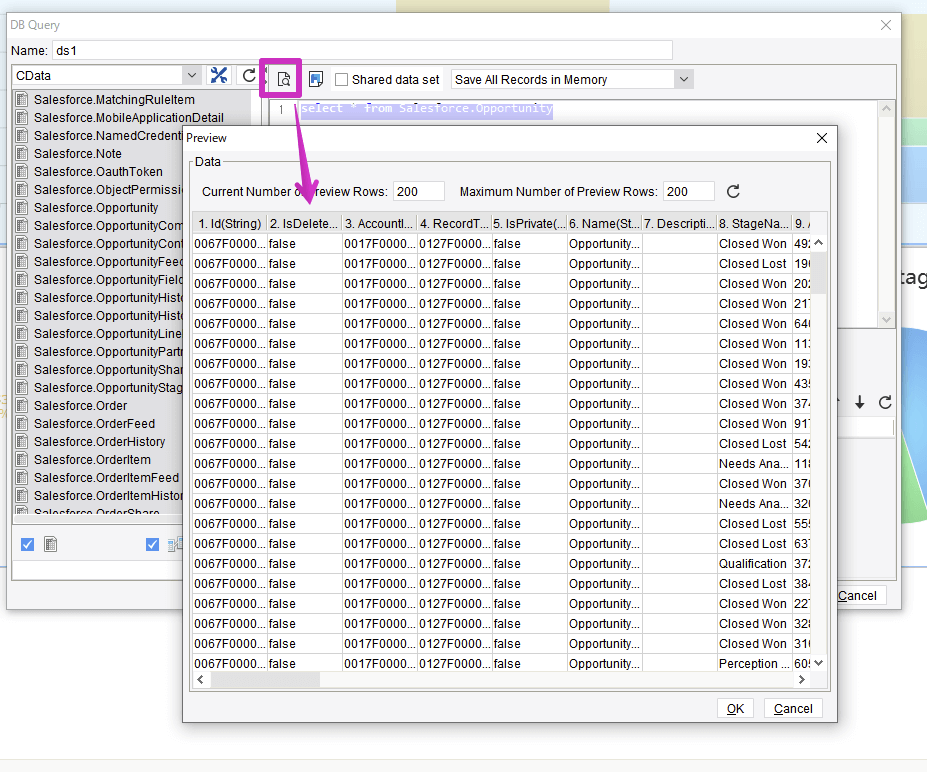Click the table list icon by checkbox
Screen dimensions: 927x772
[x=51, y=544]
